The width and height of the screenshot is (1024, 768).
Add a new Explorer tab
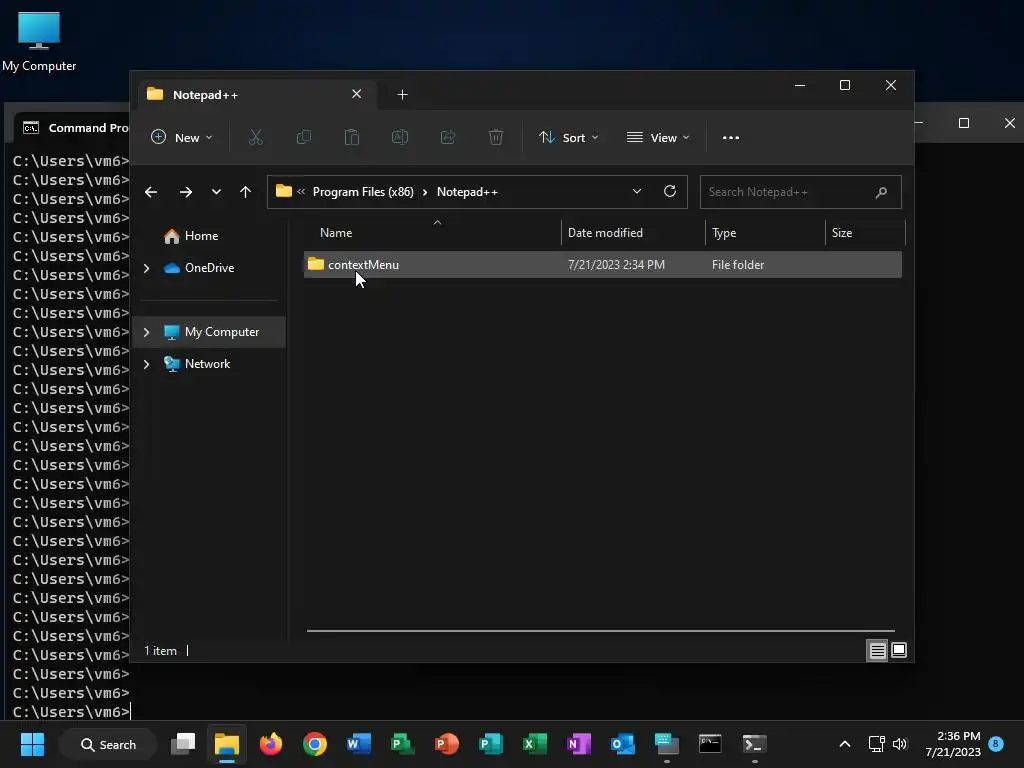pyautogui.click(x=402, y=95)
